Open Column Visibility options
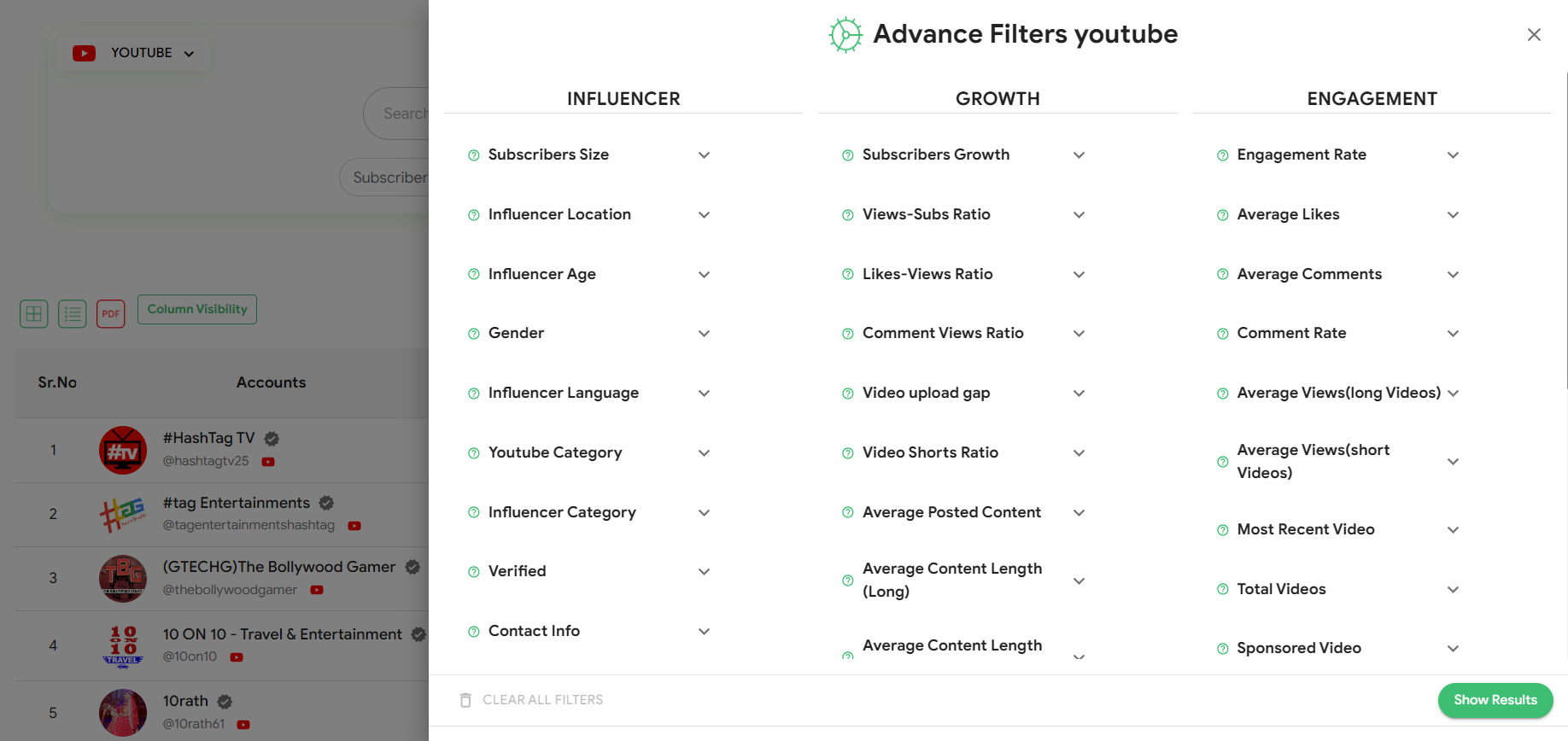The height and width of the screenshot is (741, 1568). (197, 309)
